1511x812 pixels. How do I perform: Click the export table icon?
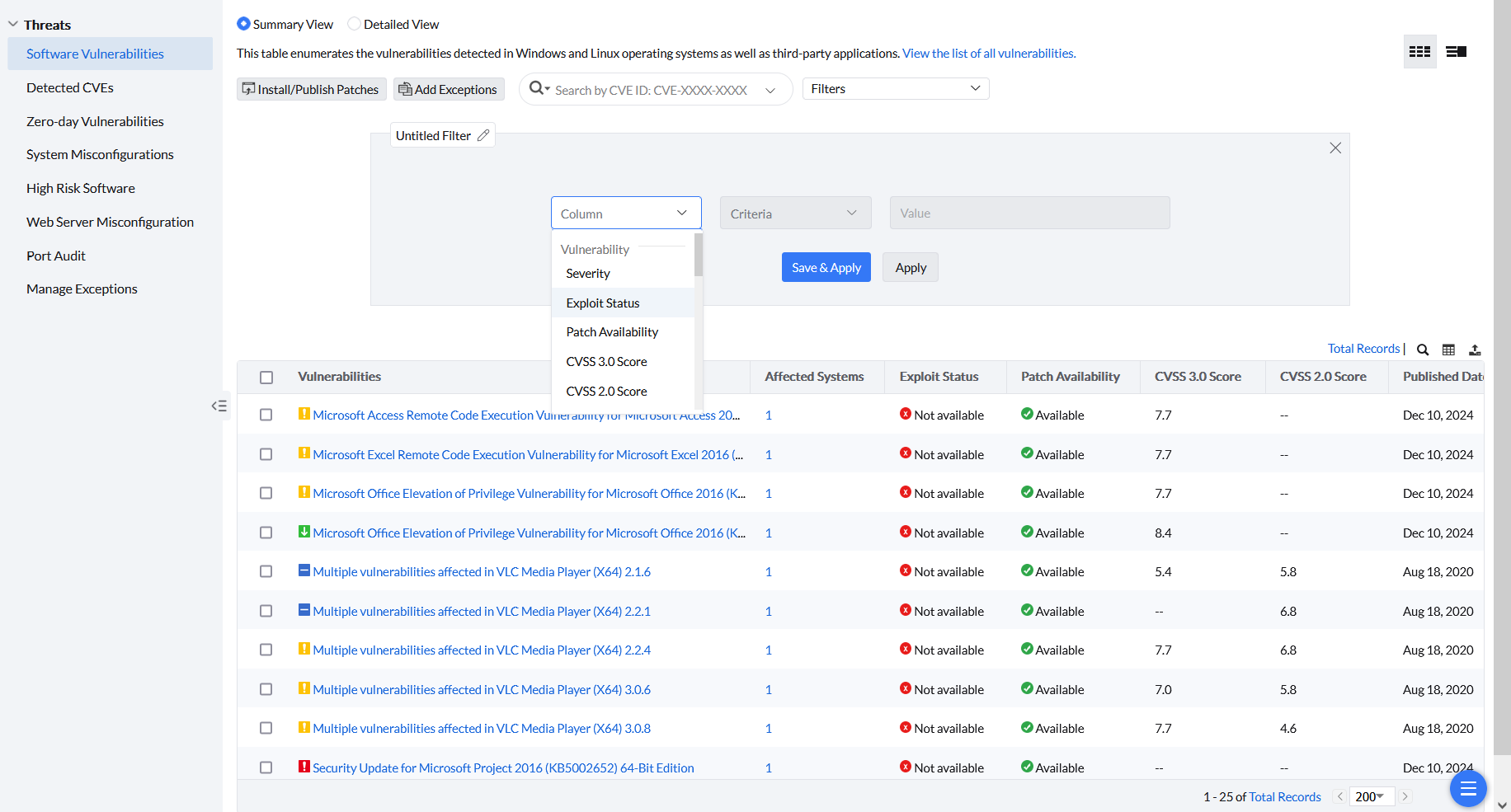1475,350
